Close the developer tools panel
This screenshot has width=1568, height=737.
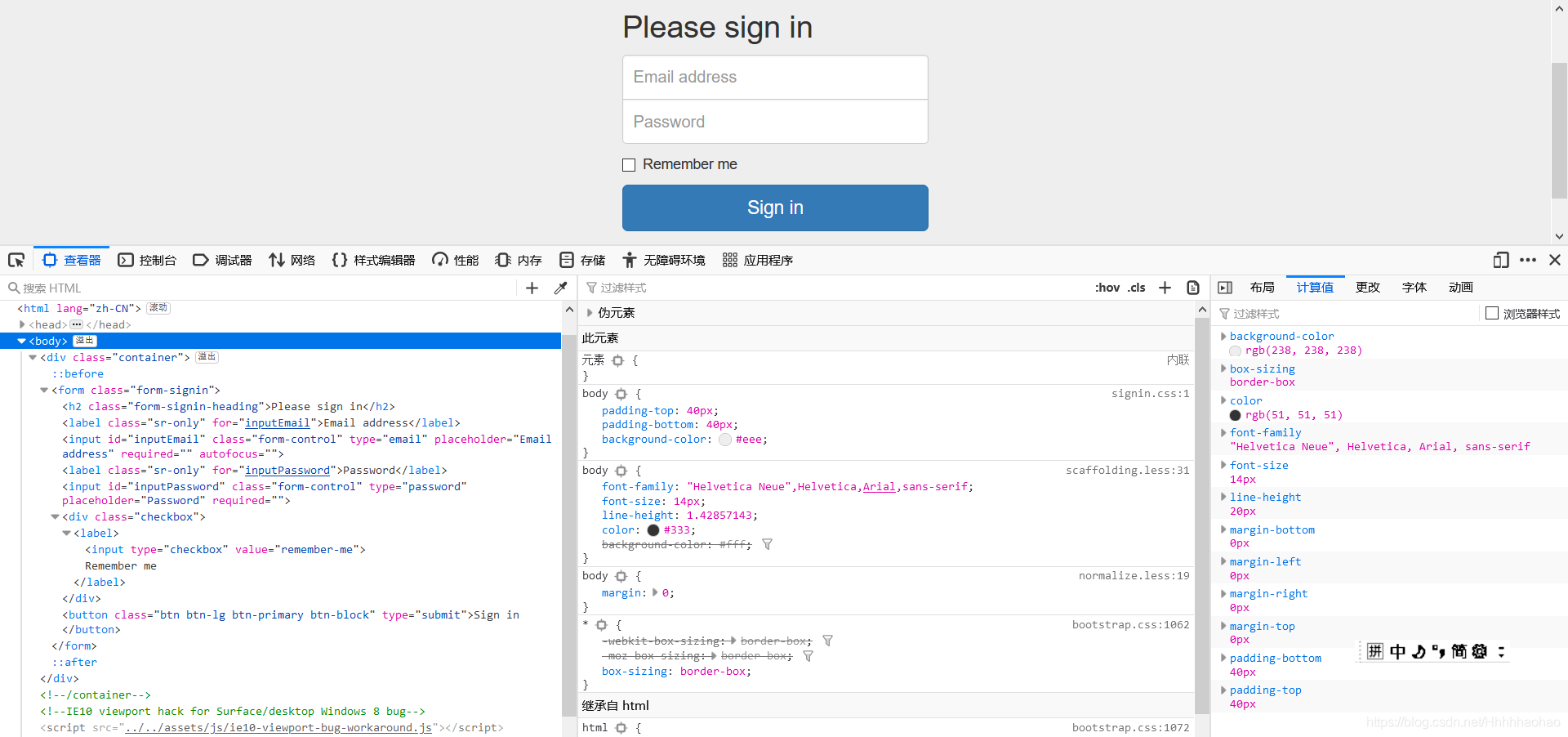[x=1555, y=260]
